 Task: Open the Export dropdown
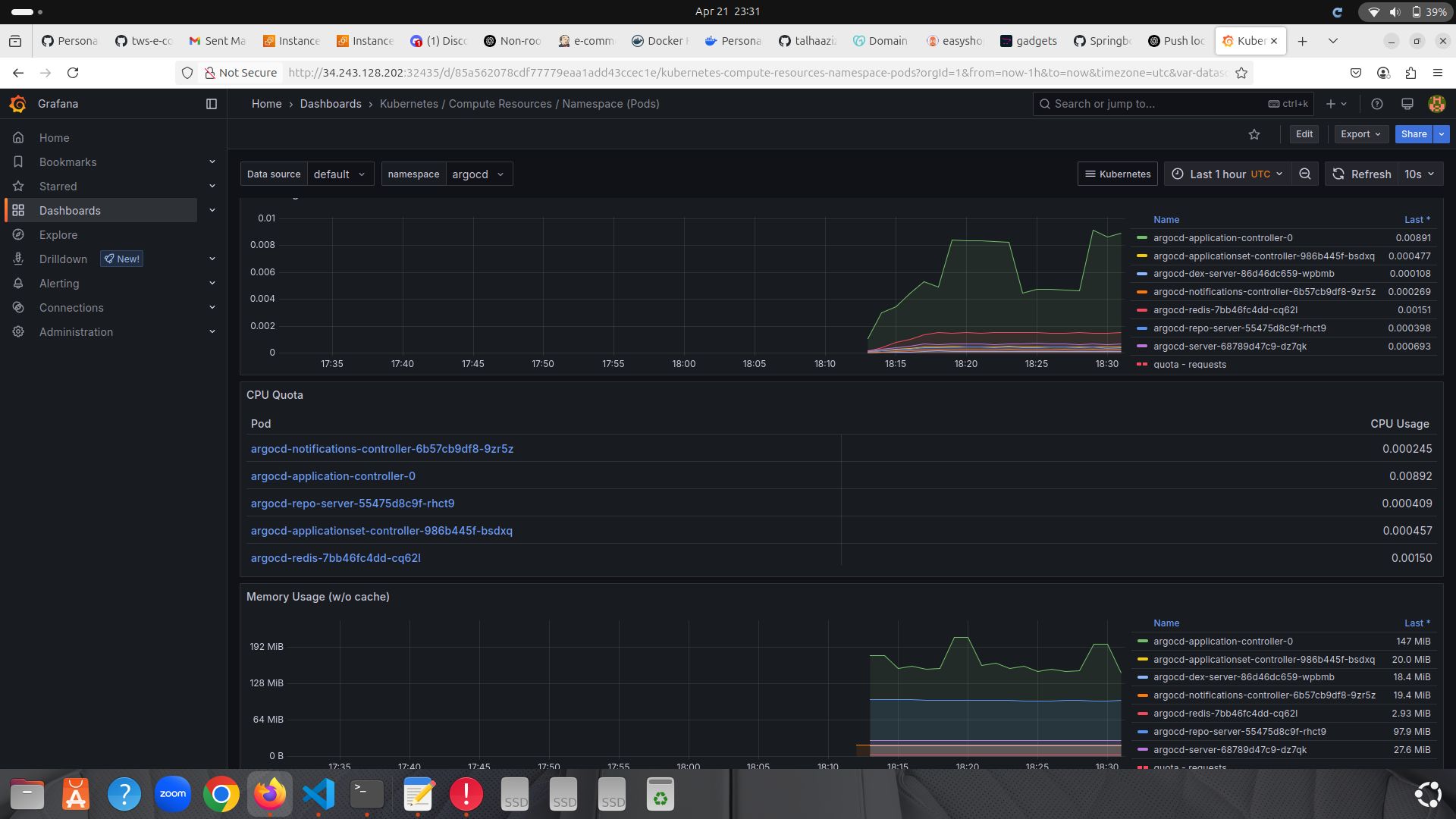(x=1360, y=134)
